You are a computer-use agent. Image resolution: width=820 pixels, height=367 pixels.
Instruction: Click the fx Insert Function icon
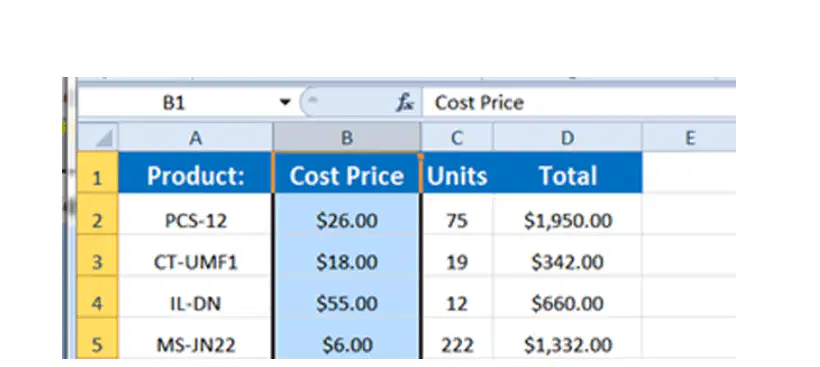coord(404,102)
